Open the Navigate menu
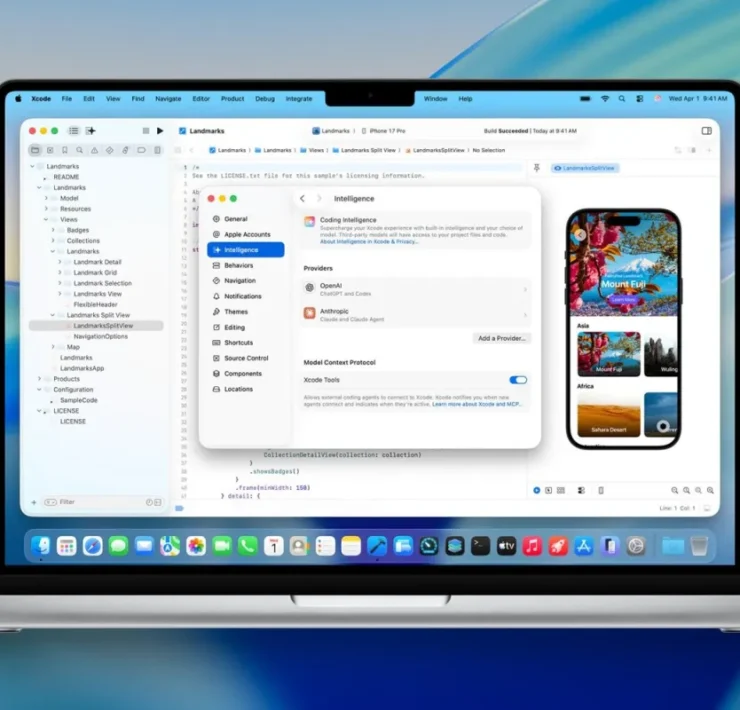Viewport: 740px width, 710px height. [x=168, y=99]
